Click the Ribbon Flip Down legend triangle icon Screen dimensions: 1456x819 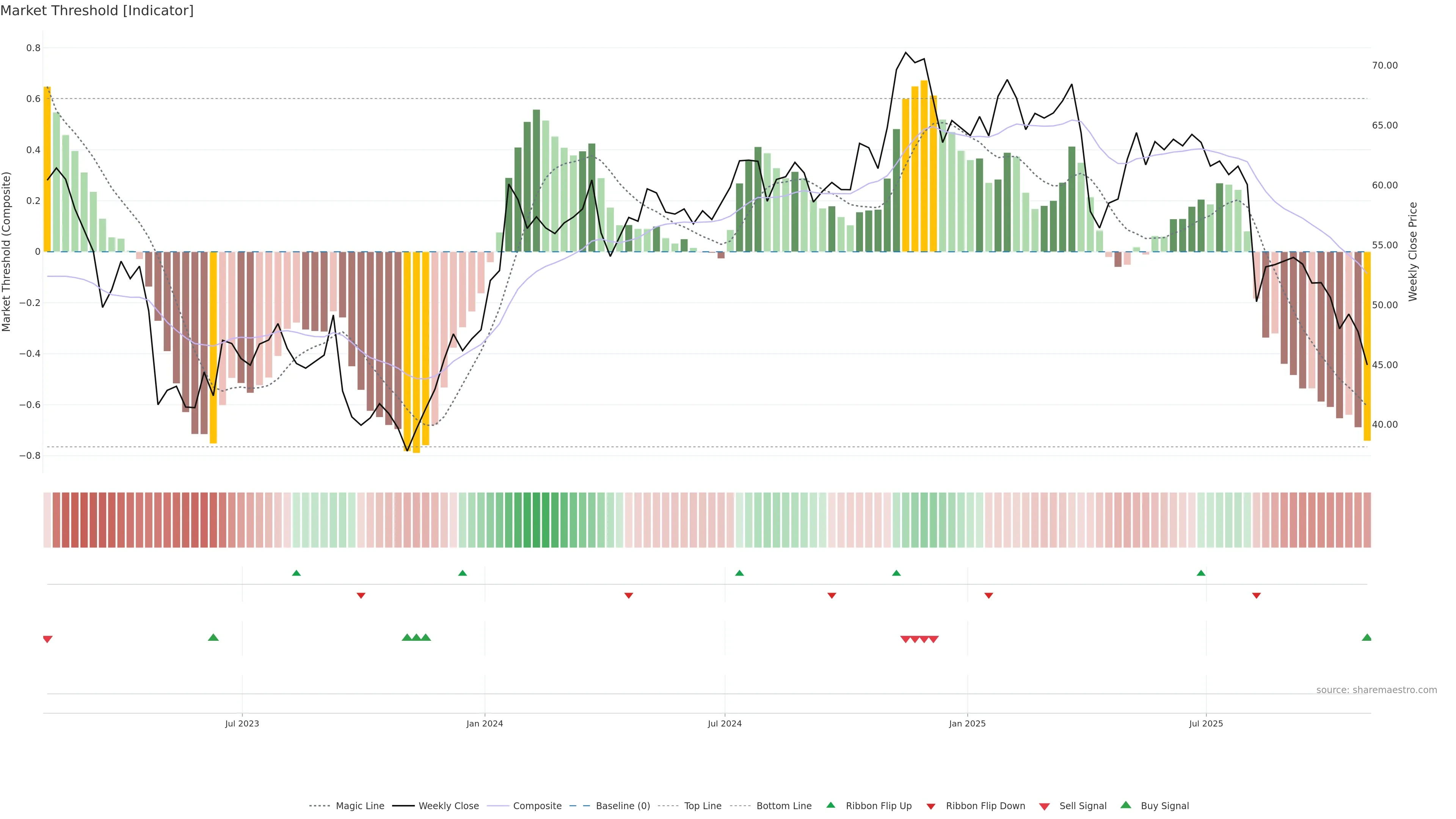pyautogui.click(x=931, y=806)
